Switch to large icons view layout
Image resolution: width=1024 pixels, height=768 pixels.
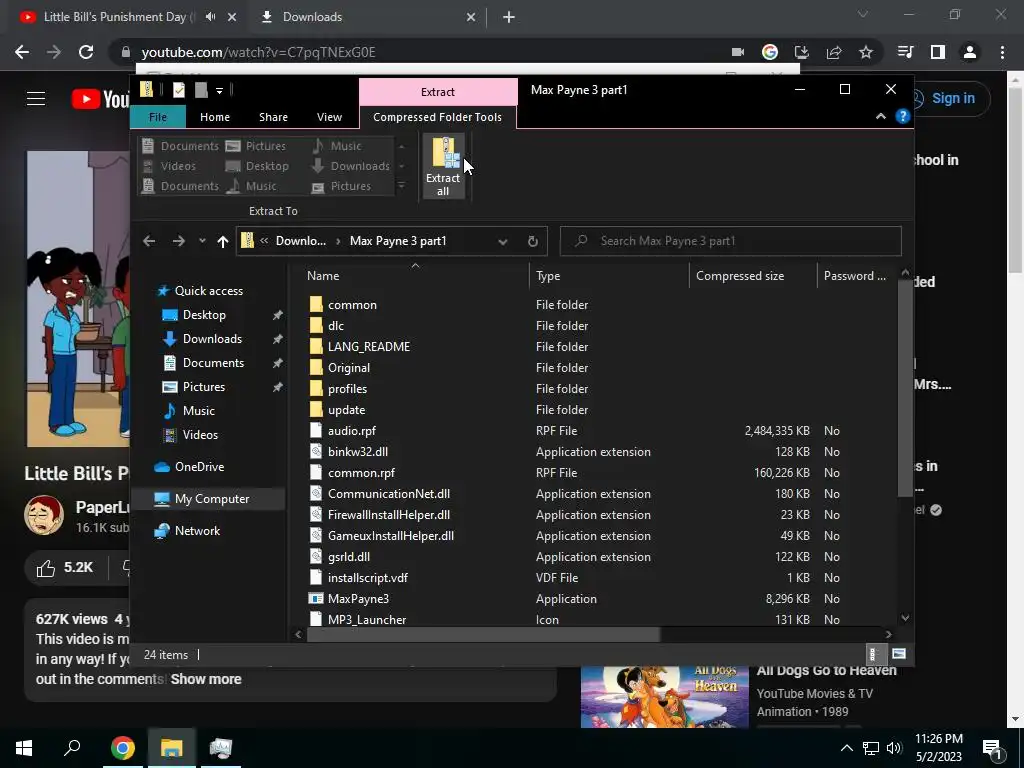tap(899, 654)
